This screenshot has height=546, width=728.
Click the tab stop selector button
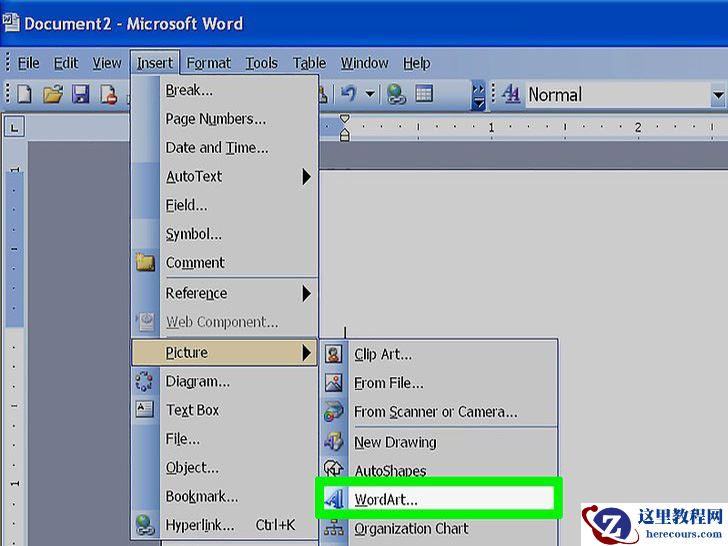[x=14, y=127]
